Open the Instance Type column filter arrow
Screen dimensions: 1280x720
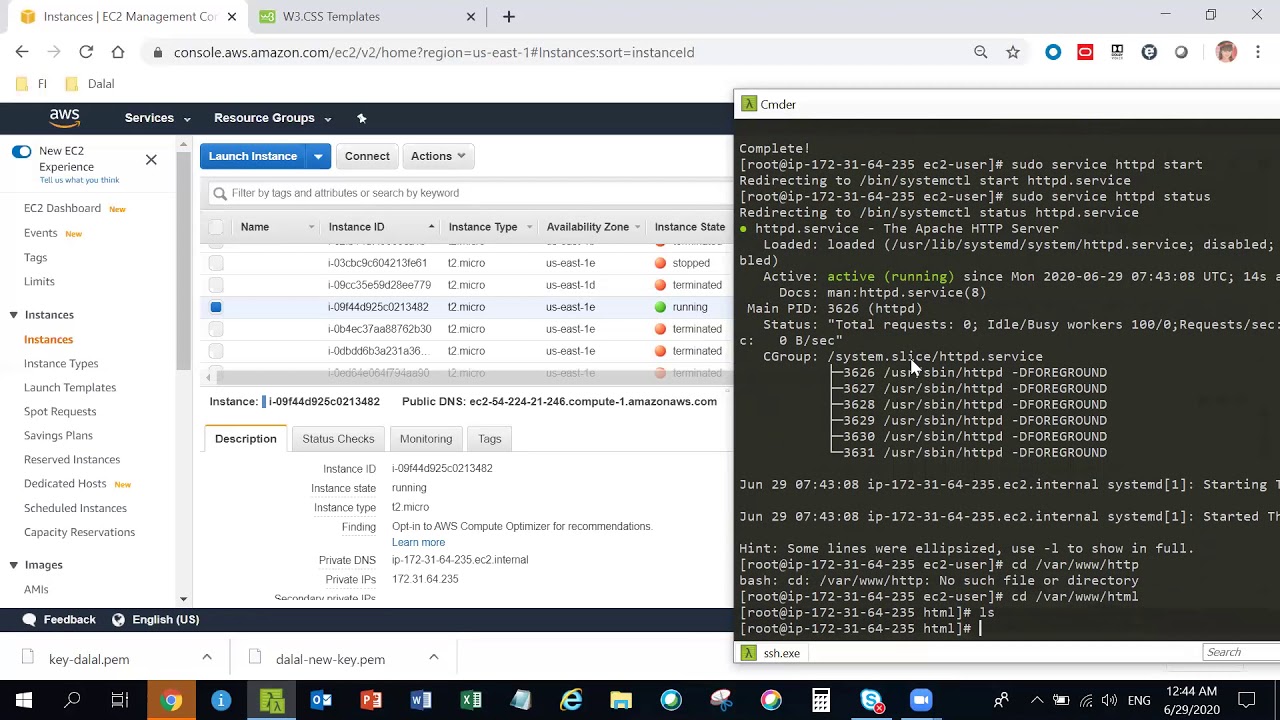(530, 227)
